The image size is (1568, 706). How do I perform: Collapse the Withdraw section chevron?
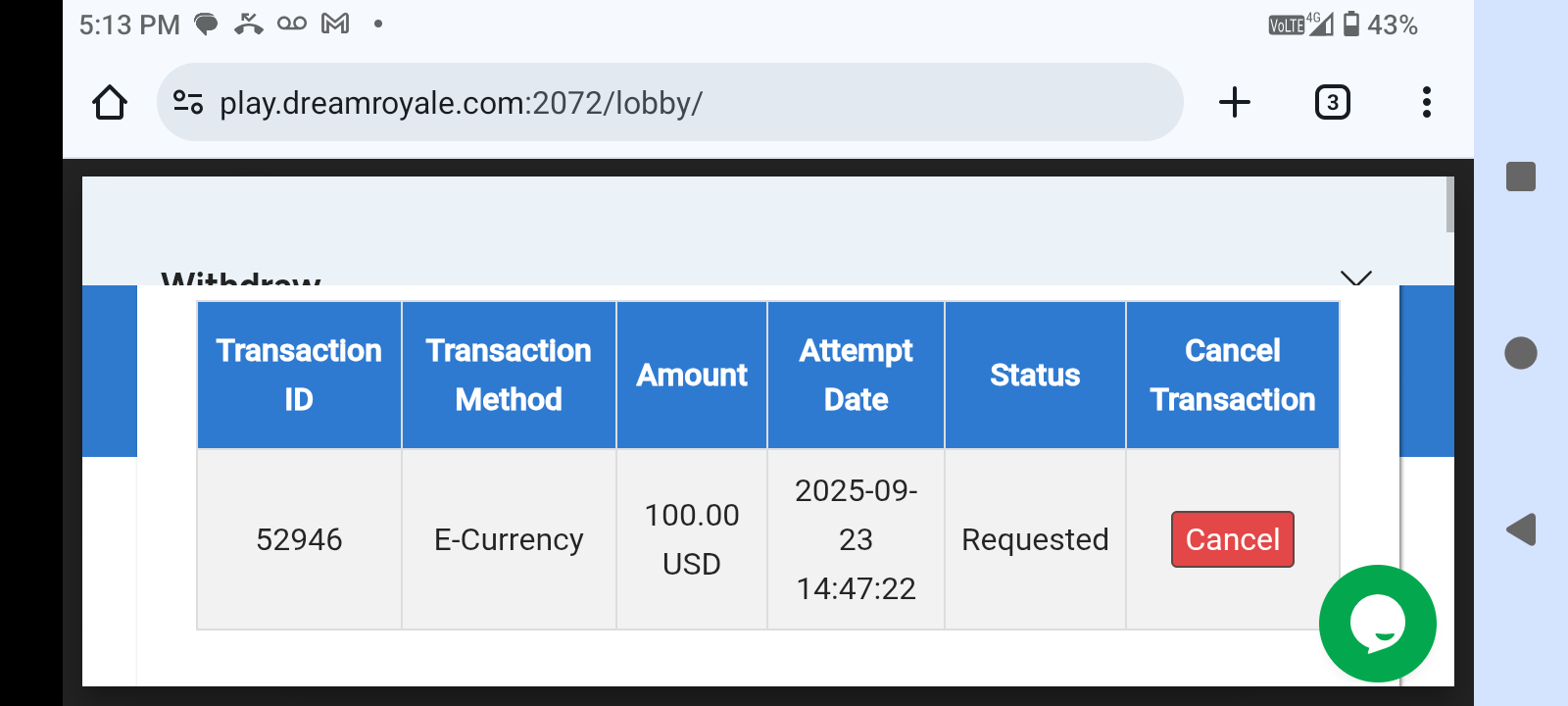(x=1355, y=278)
